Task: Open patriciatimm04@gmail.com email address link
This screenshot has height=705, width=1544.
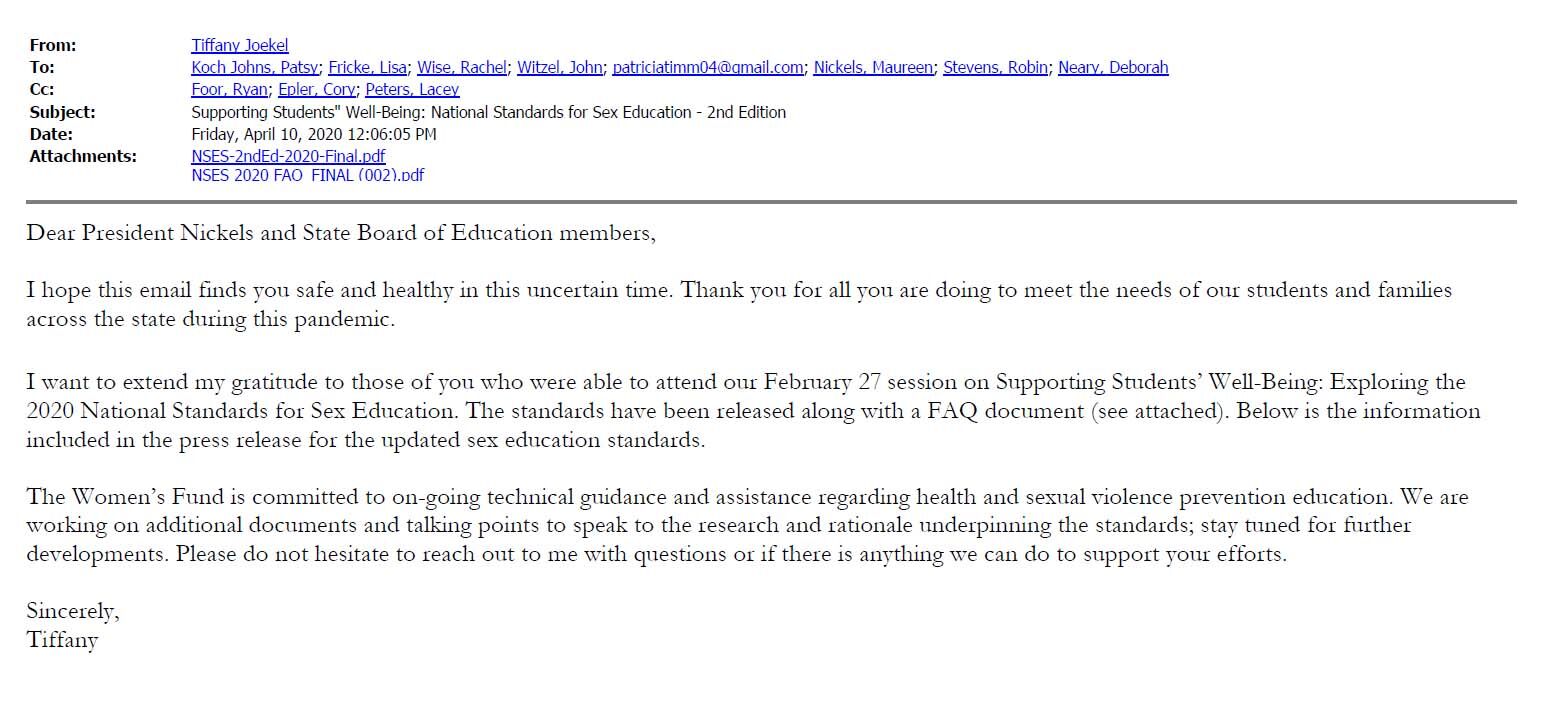Action: 708,67
